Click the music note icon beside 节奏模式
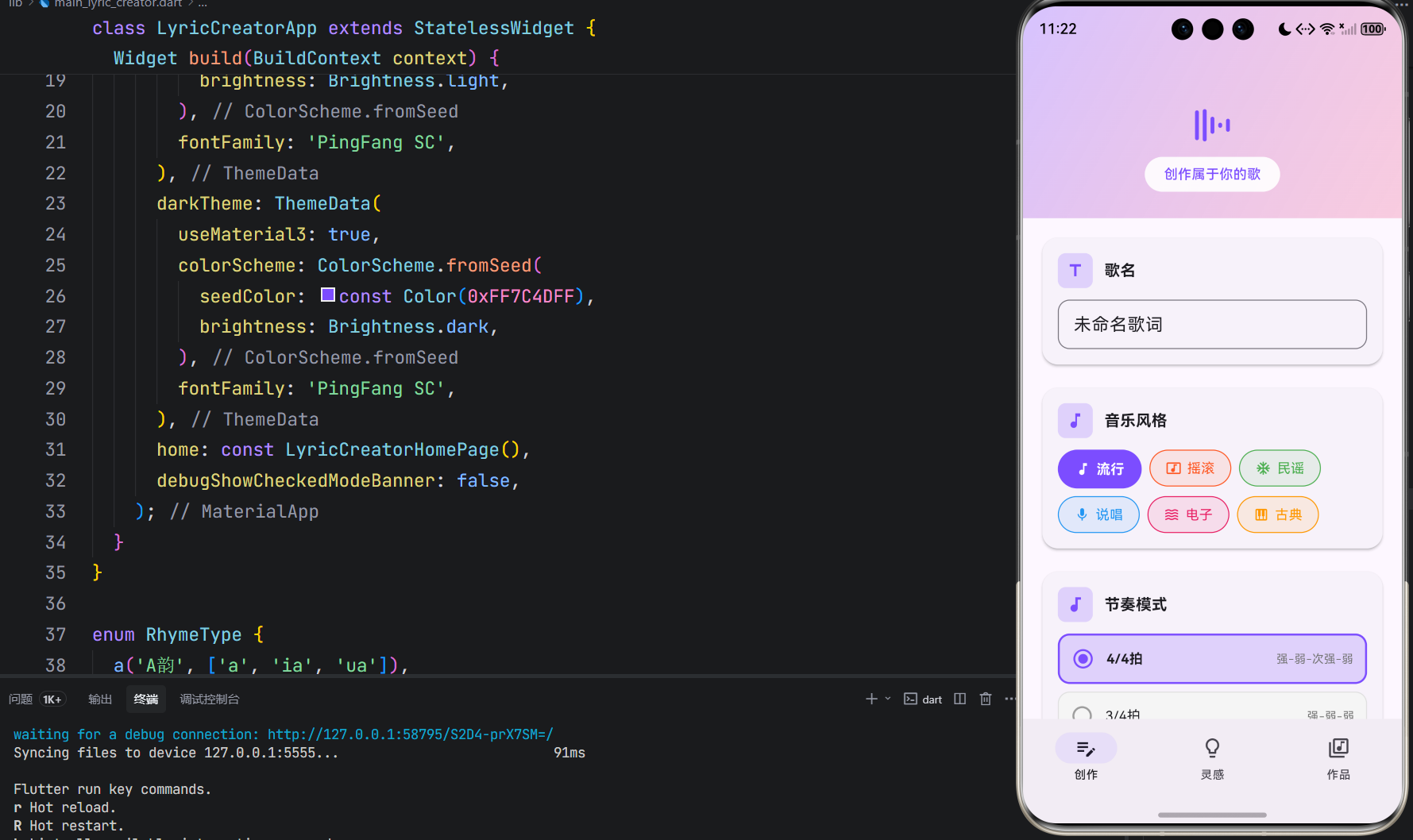Screen dimensions: 1413x840 click(1075, 604)
